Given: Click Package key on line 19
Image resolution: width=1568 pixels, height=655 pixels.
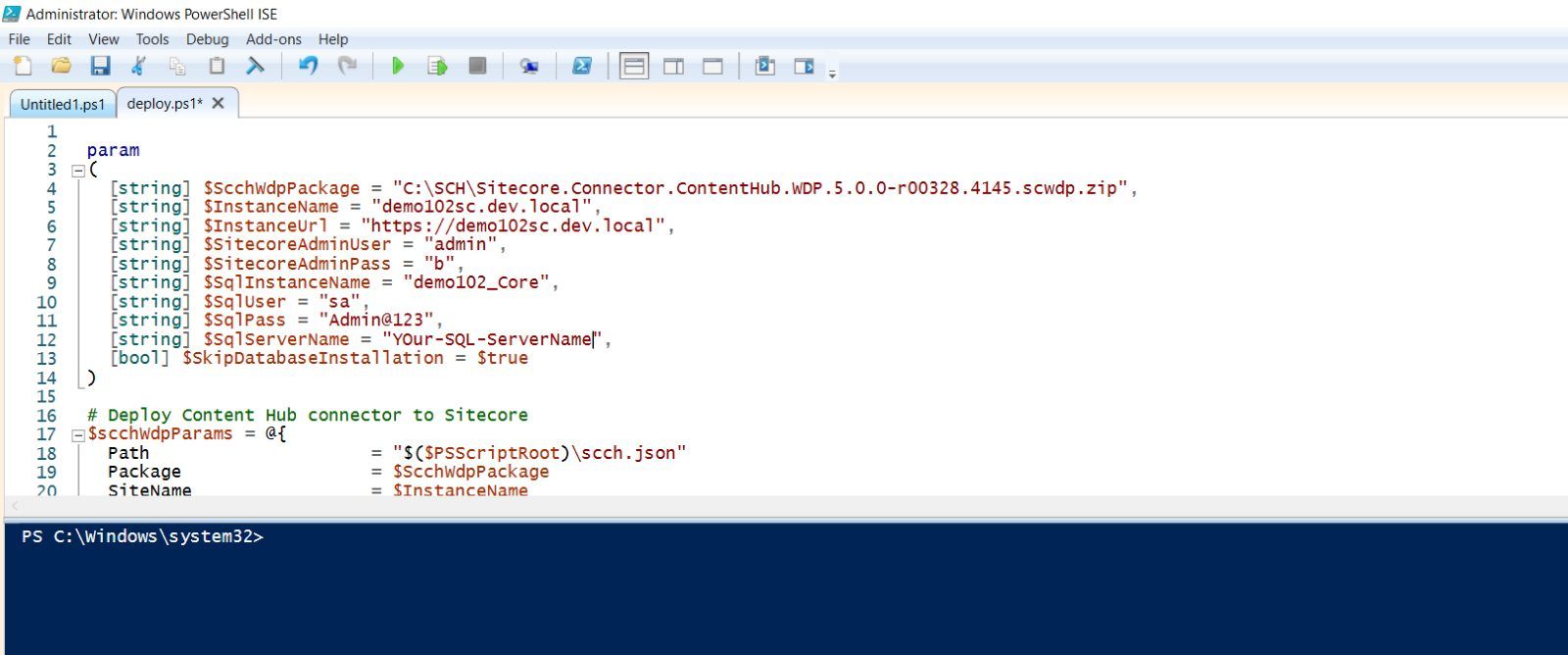Looking at the screenshot, I should (144, 472).
